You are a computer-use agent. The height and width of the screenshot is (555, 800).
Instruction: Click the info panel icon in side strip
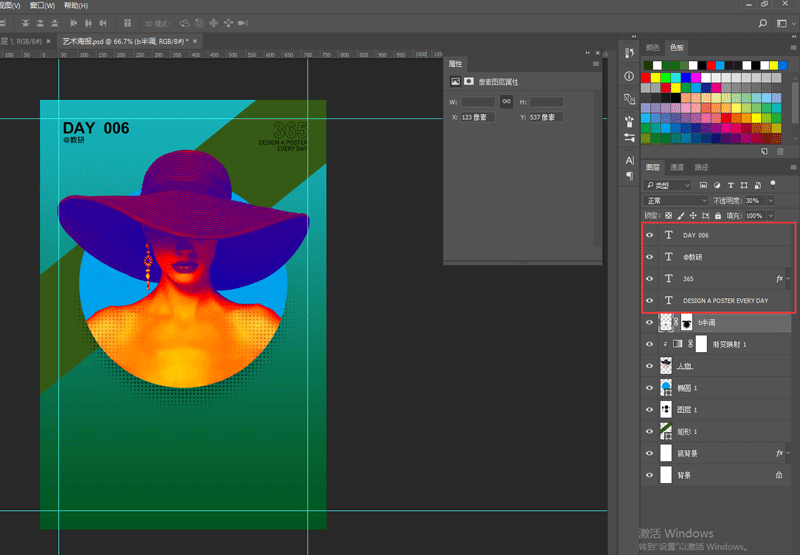click(629, 76)
